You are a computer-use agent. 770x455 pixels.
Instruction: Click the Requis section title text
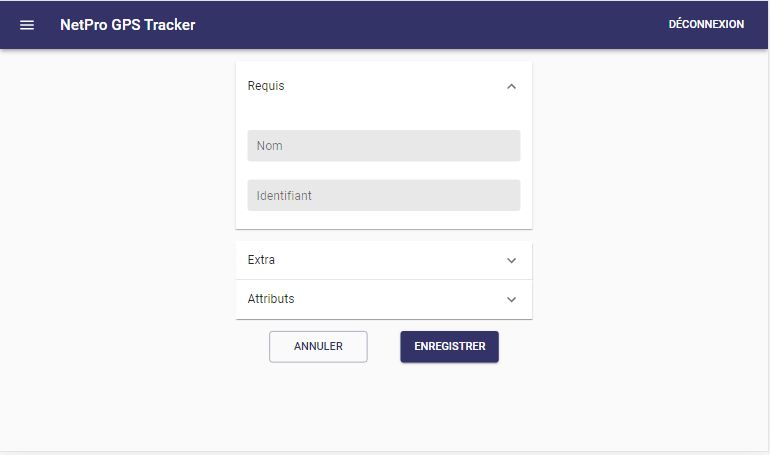[266, 86]
